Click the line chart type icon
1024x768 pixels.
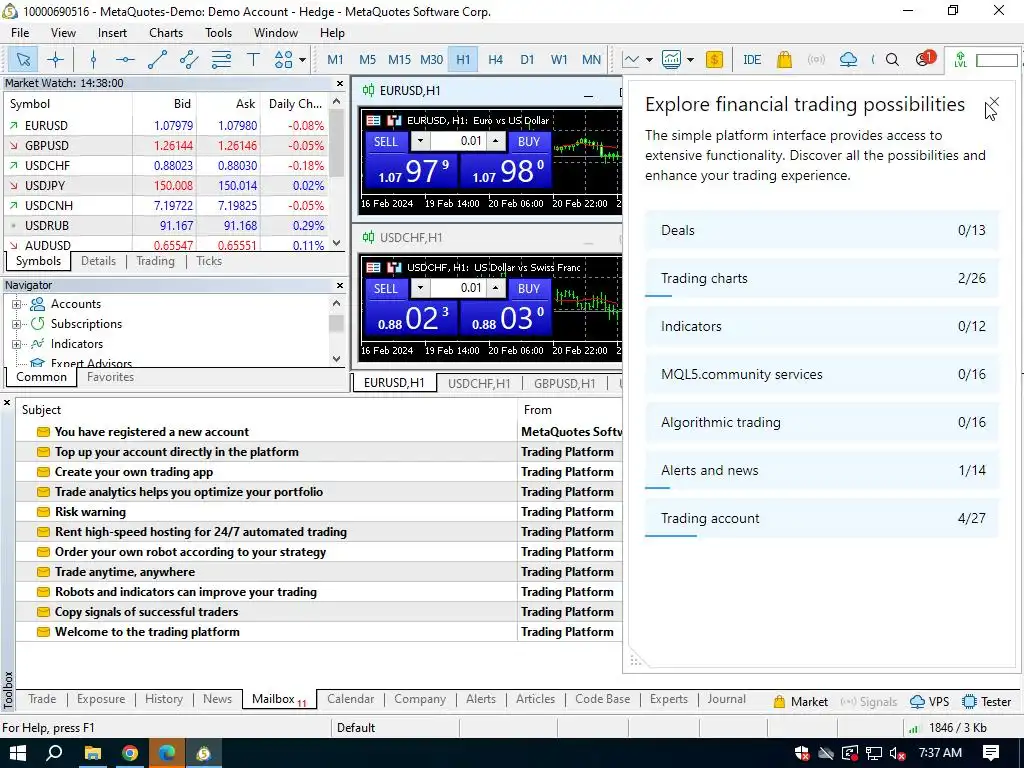coord(631,60)
